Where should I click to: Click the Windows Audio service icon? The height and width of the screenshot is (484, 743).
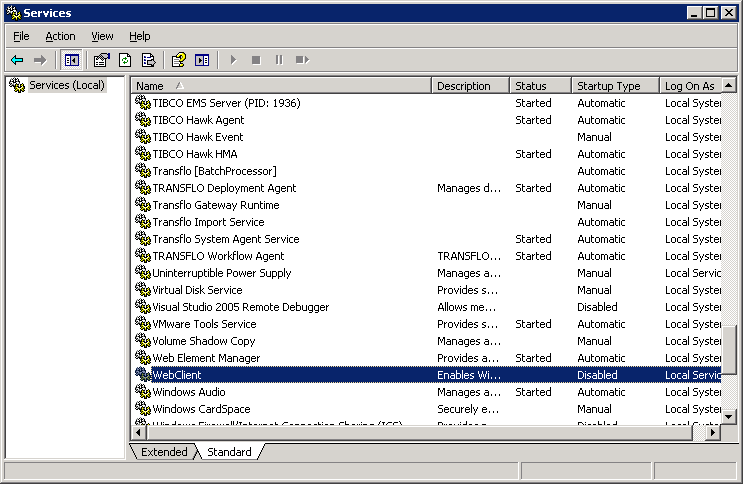[x=143, y=392]
